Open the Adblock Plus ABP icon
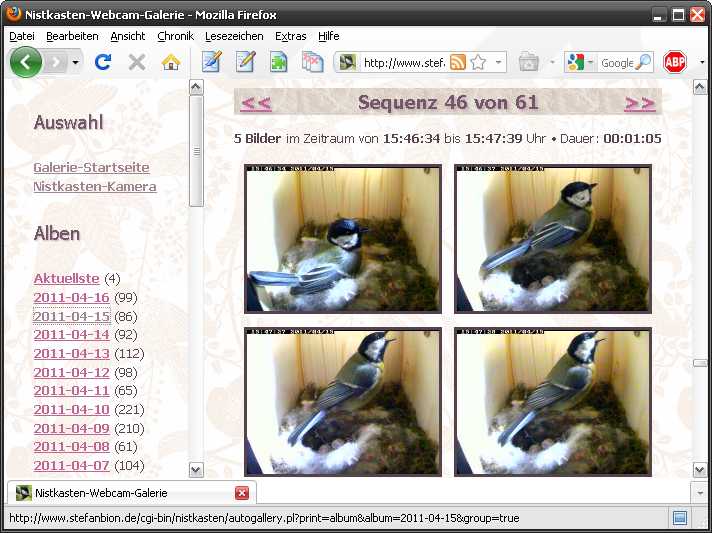 pyautogui.click(x=675, y=62)
